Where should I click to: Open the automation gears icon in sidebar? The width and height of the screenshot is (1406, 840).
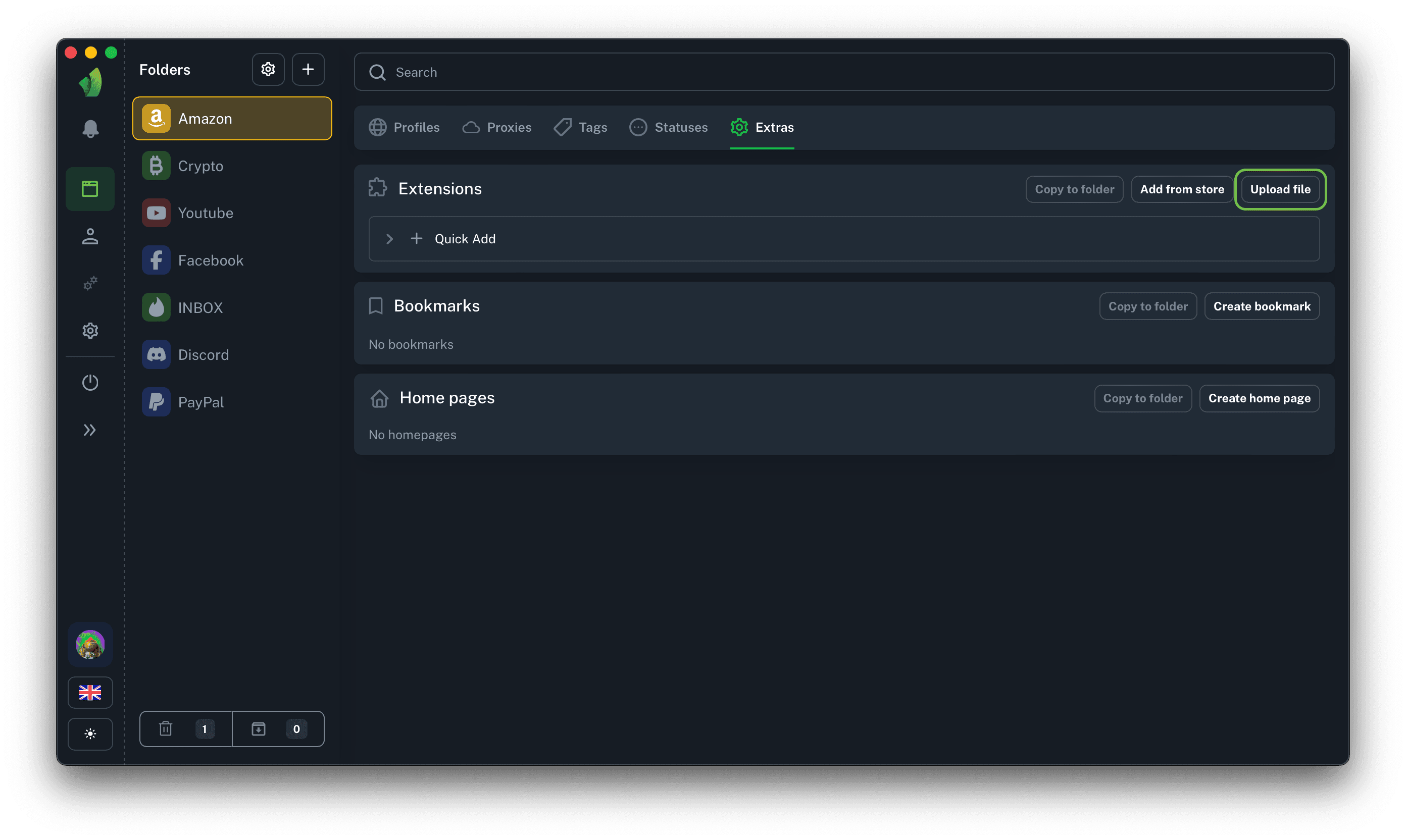(x=90, y=283)
